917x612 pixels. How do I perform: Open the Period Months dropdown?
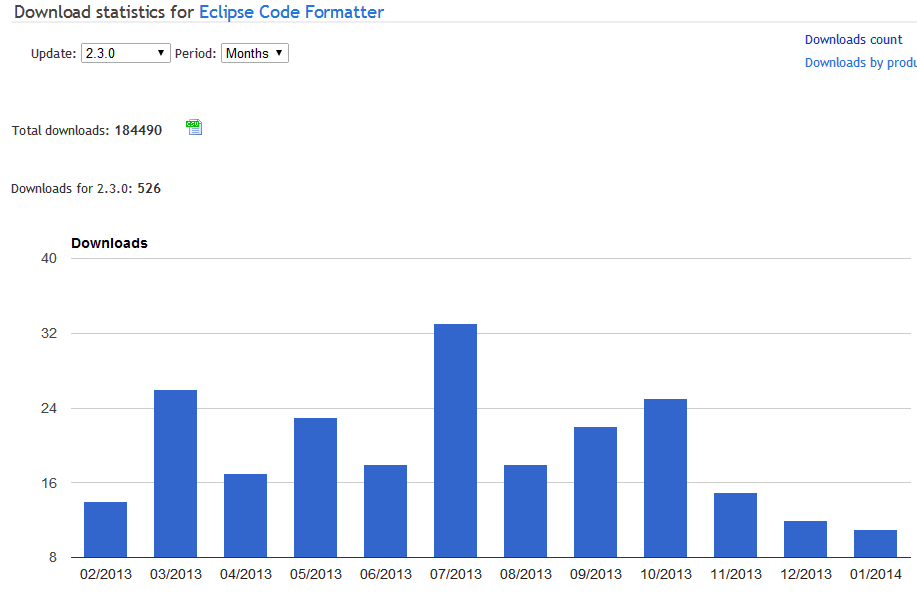click(254, 53)
